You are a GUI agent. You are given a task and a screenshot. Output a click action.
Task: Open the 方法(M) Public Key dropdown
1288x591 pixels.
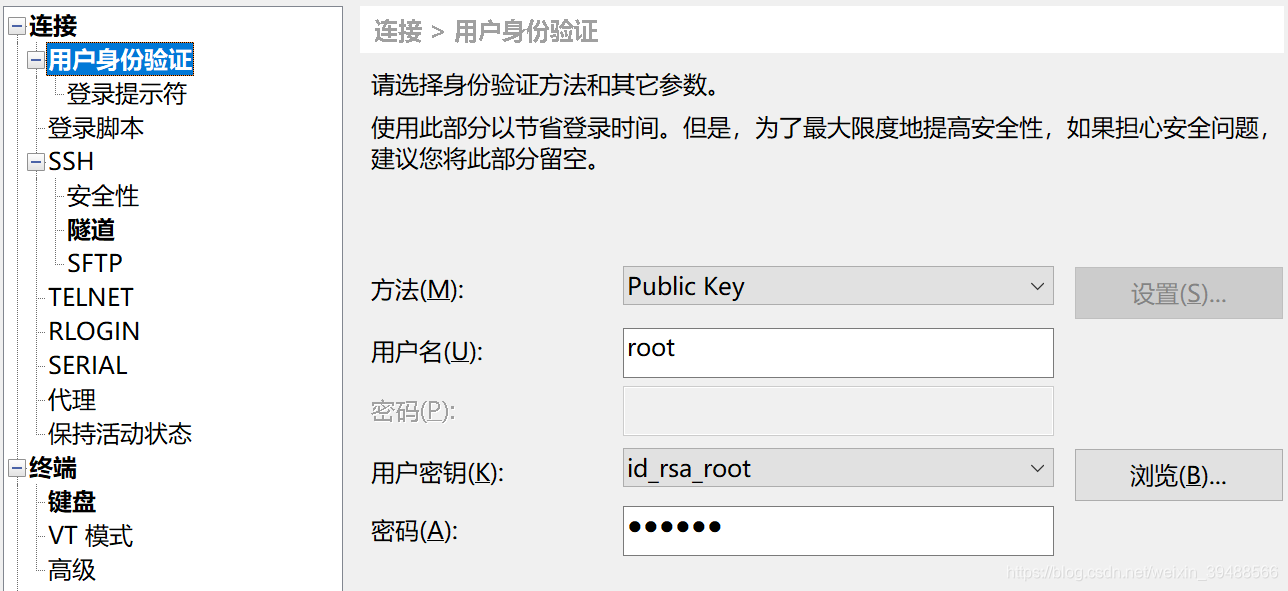838,286
